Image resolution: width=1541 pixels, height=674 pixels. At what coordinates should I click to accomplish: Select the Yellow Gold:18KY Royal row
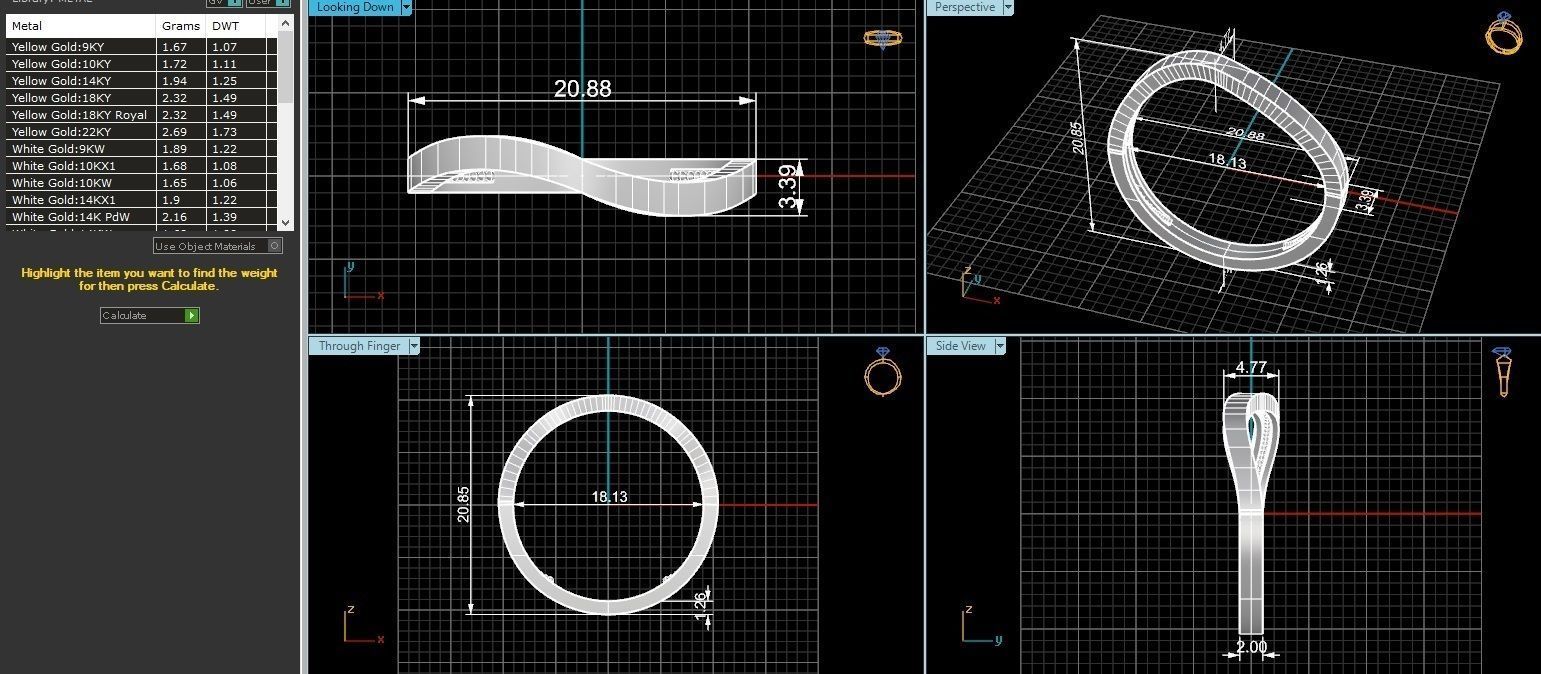click(141, 115)
